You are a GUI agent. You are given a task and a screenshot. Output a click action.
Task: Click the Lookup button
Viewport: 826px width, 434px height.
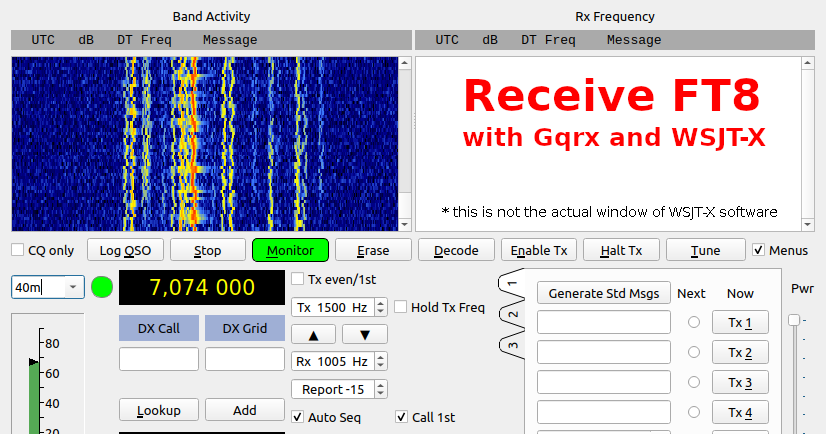[159, 410]
